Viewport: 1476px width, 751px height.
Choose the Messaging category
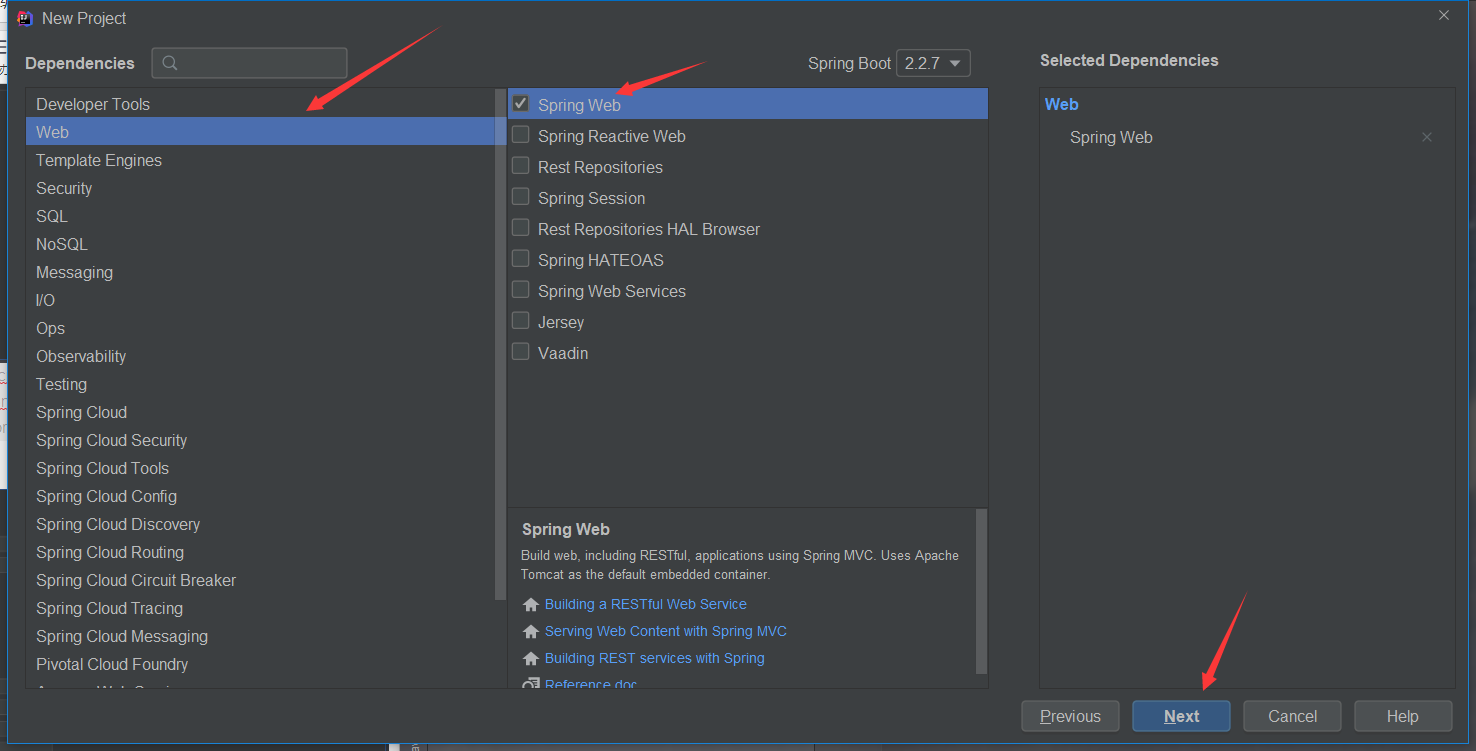click(260, 272)
